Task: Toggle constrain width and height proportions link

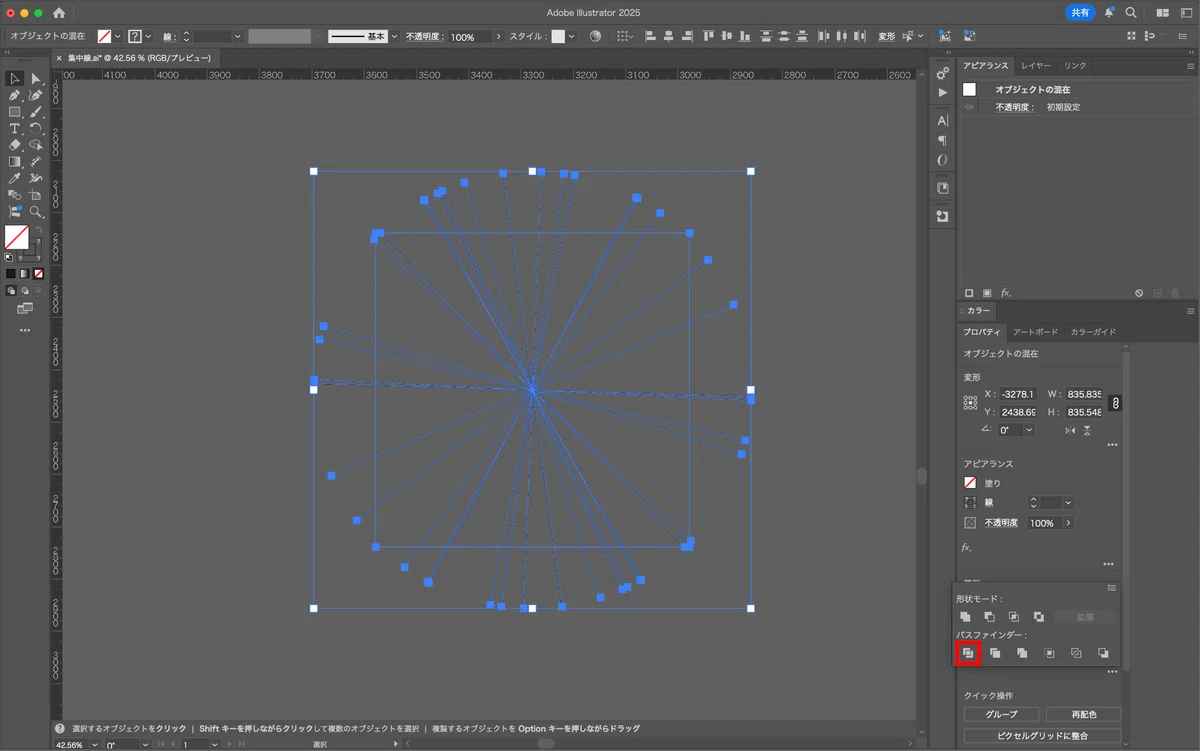Action: coord(1115,402)
